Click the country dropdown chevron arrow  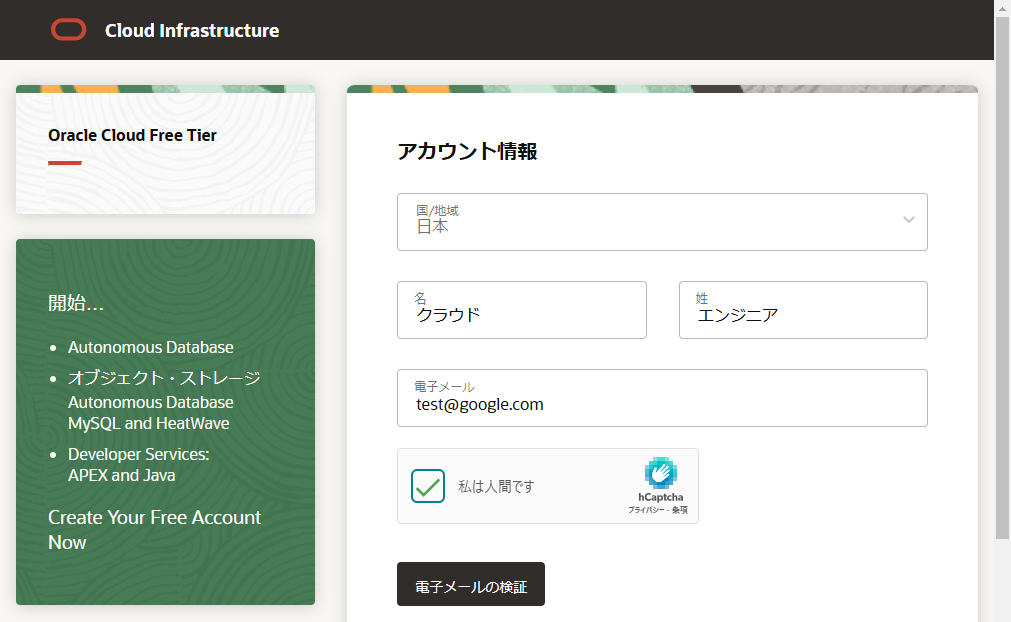pyautogui.click(x=908, y=220)
